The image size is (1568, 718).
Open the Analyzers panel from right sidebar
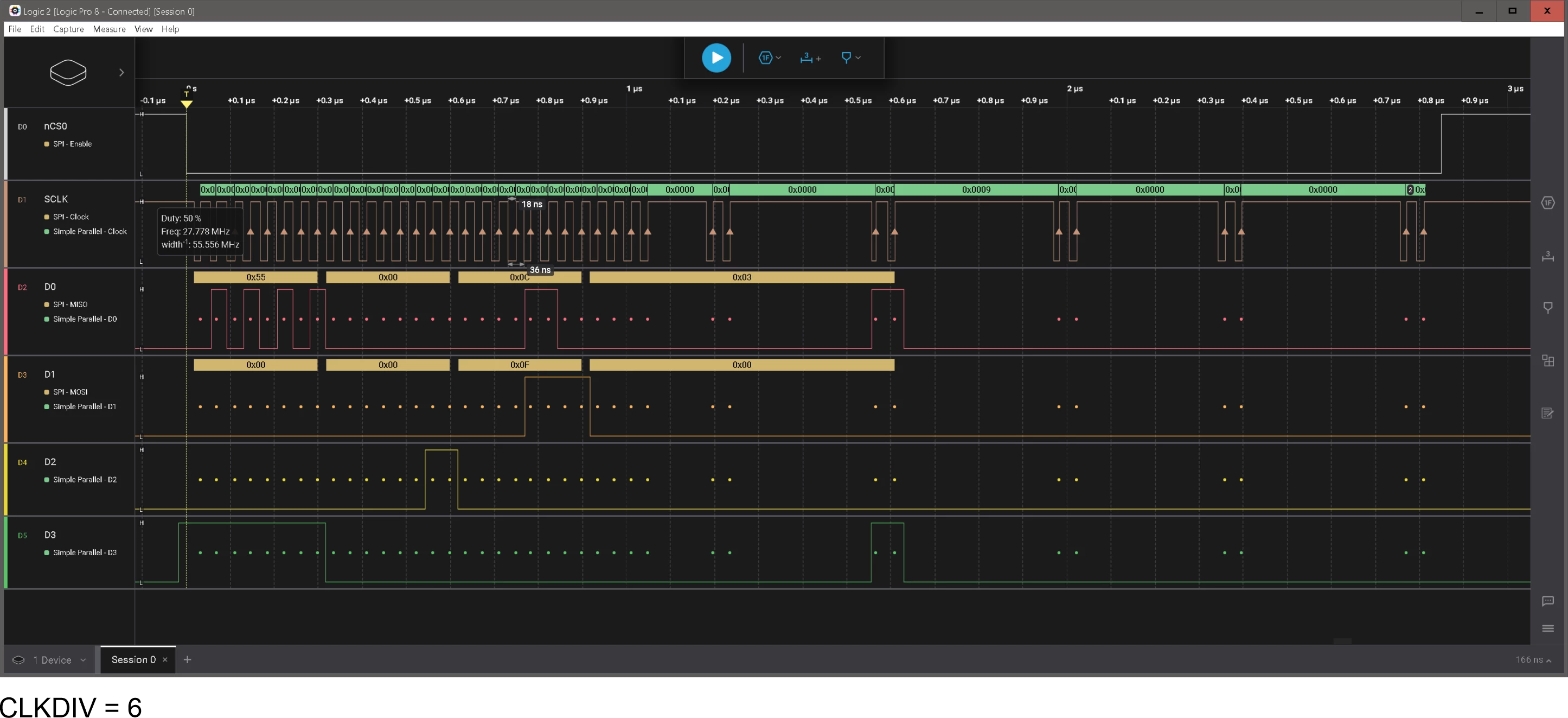(x=1547, y=203)
